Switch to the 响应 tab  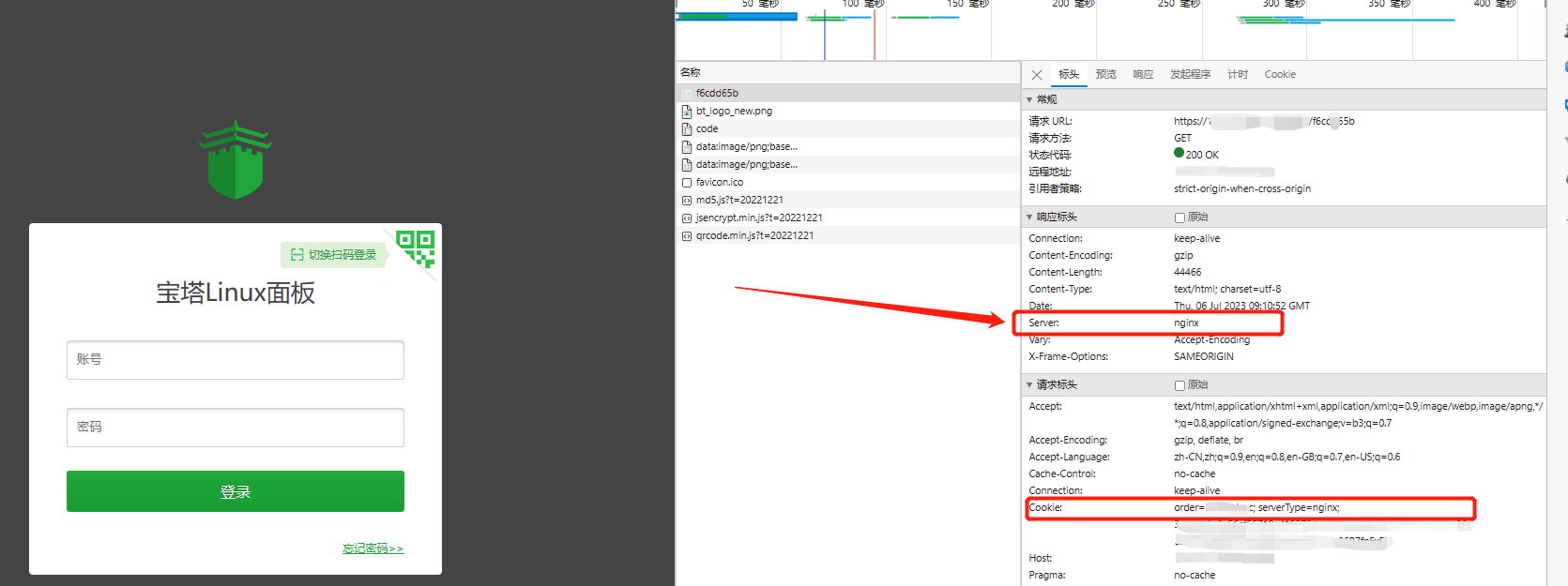[1143, 75]
